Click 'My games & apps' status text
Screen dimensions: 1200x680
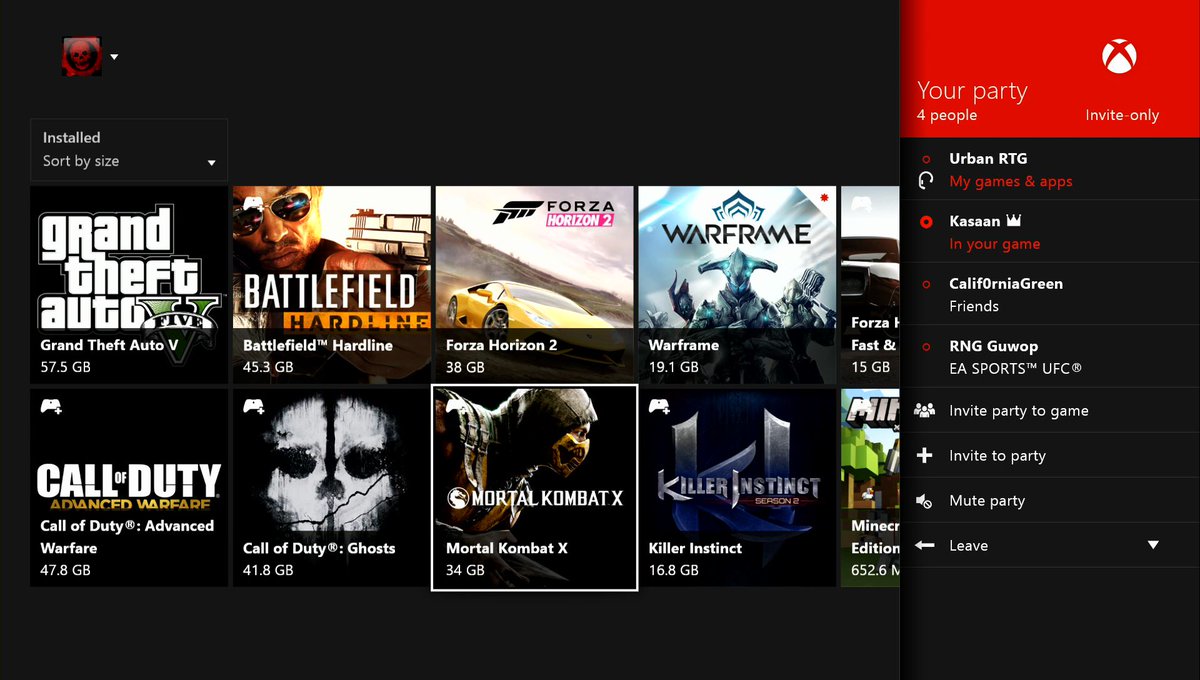coord(1011,182)
